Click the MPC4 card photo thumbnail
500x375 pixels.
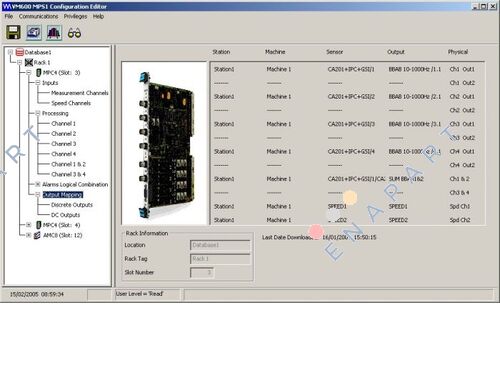[164, 143]
